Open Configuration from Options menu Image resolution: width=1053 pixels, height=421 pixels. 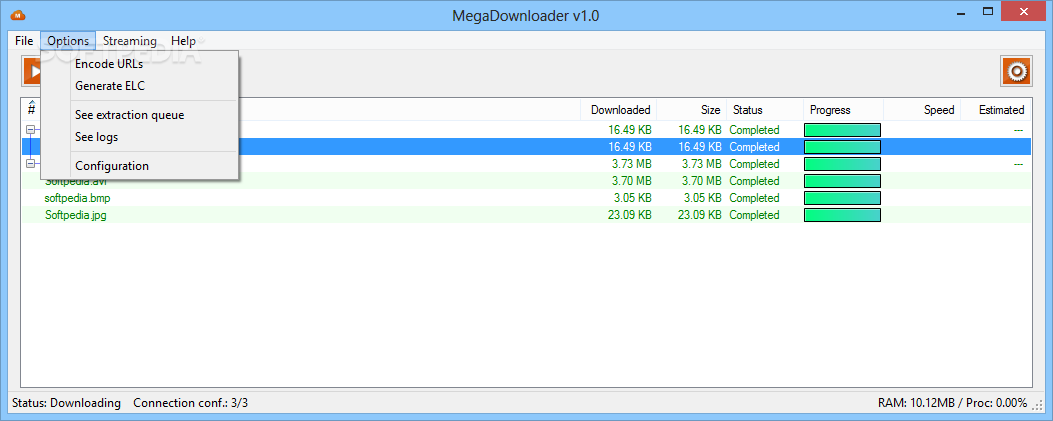pyautogui.click(x=140, y=166)
